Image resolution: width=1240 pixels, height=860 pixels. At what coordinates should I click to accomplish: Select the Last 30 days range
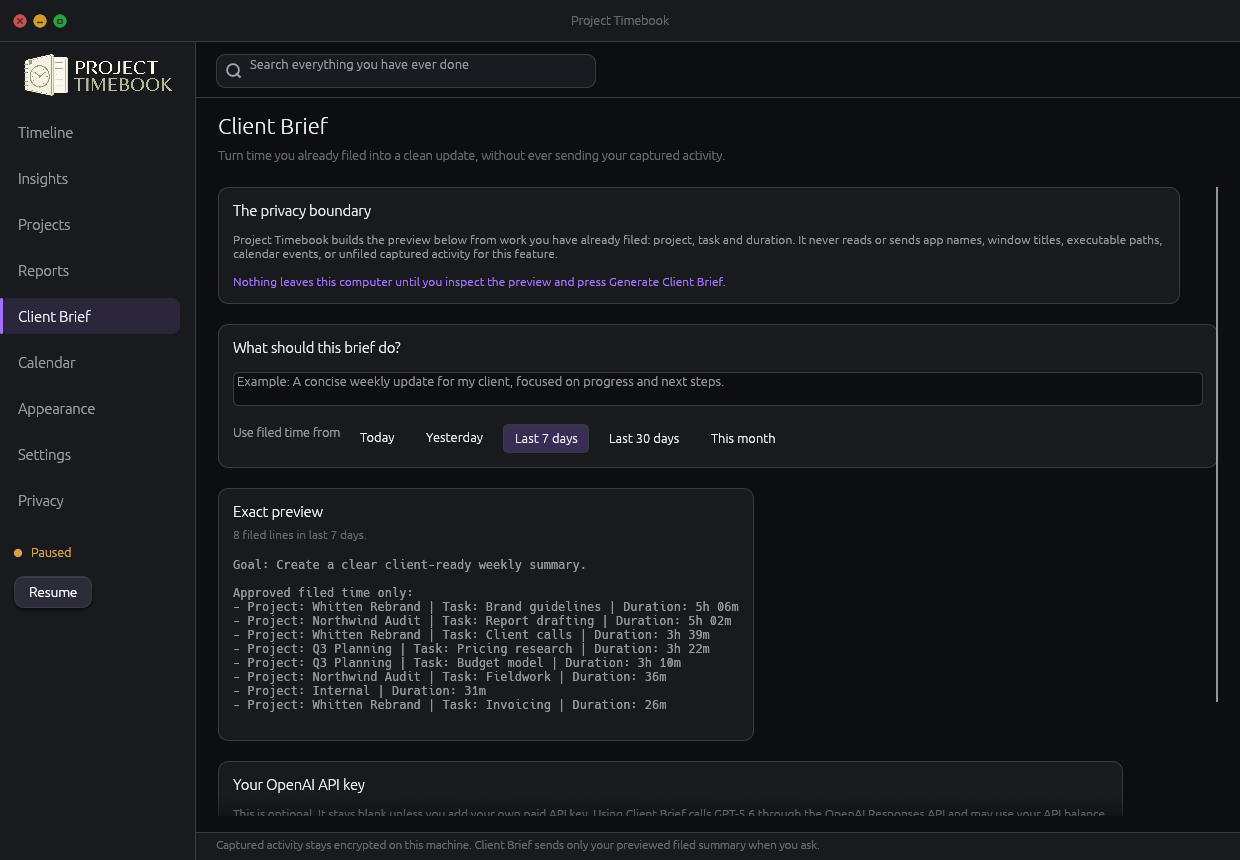(x=644, y=438)
